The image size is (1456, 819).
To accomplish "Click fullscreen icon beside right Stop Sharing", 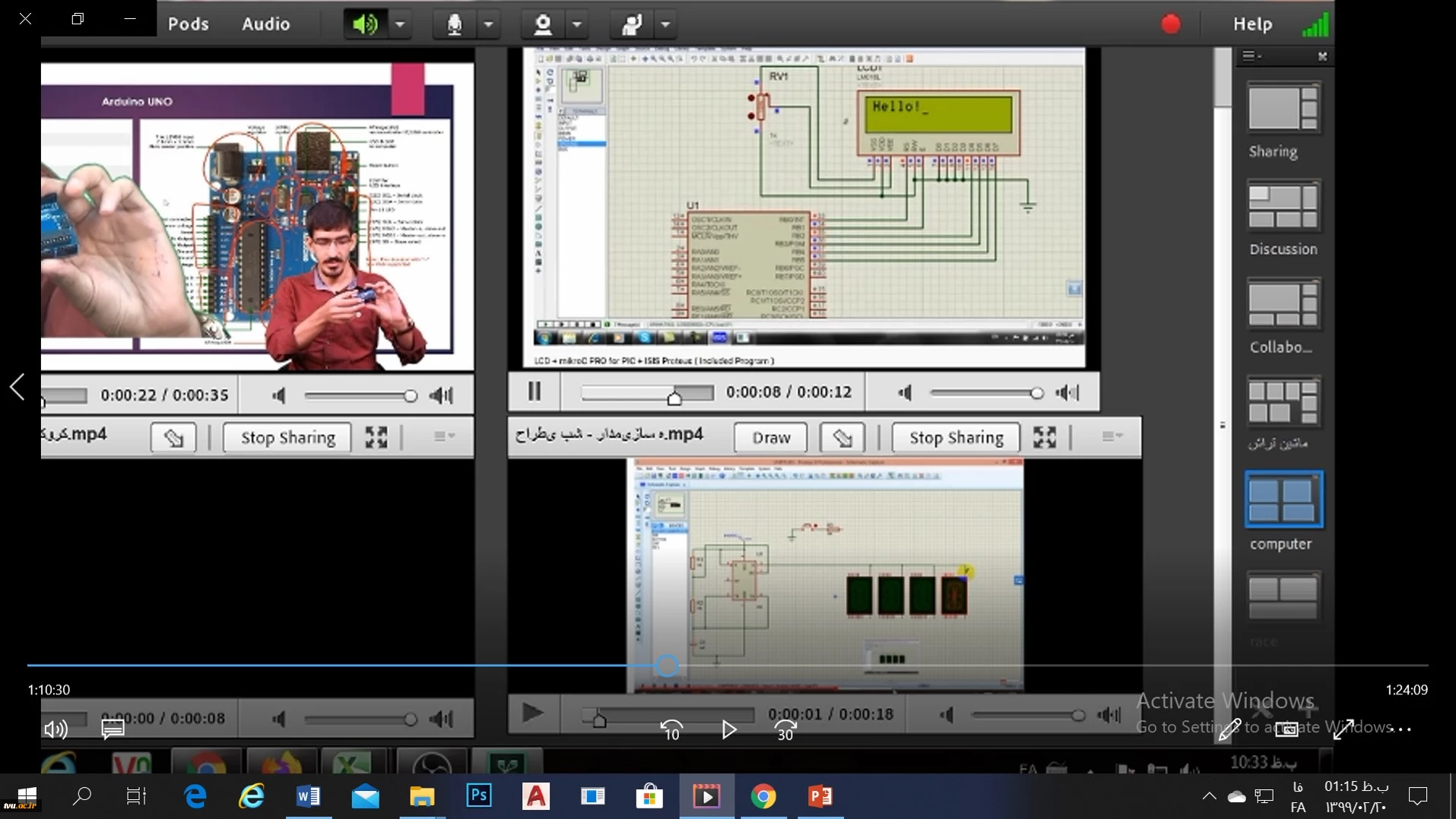I will pos(1044,437).
